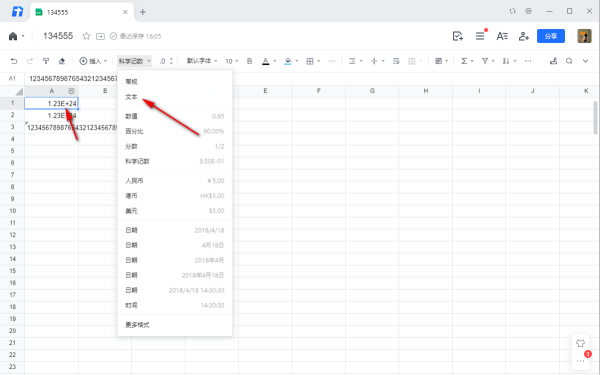The width and height of the screenshot is (600, 375).
Task: Choose 文本 in the format menu
Action: click(131, 97)
